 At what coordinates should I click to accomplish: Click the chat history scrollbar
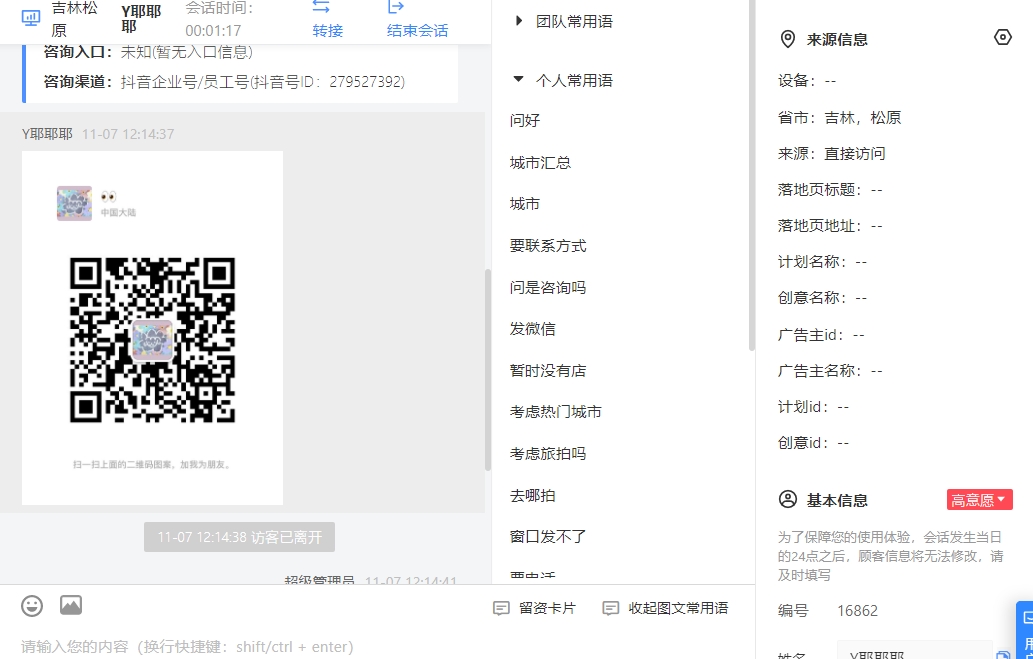point(488,369)
